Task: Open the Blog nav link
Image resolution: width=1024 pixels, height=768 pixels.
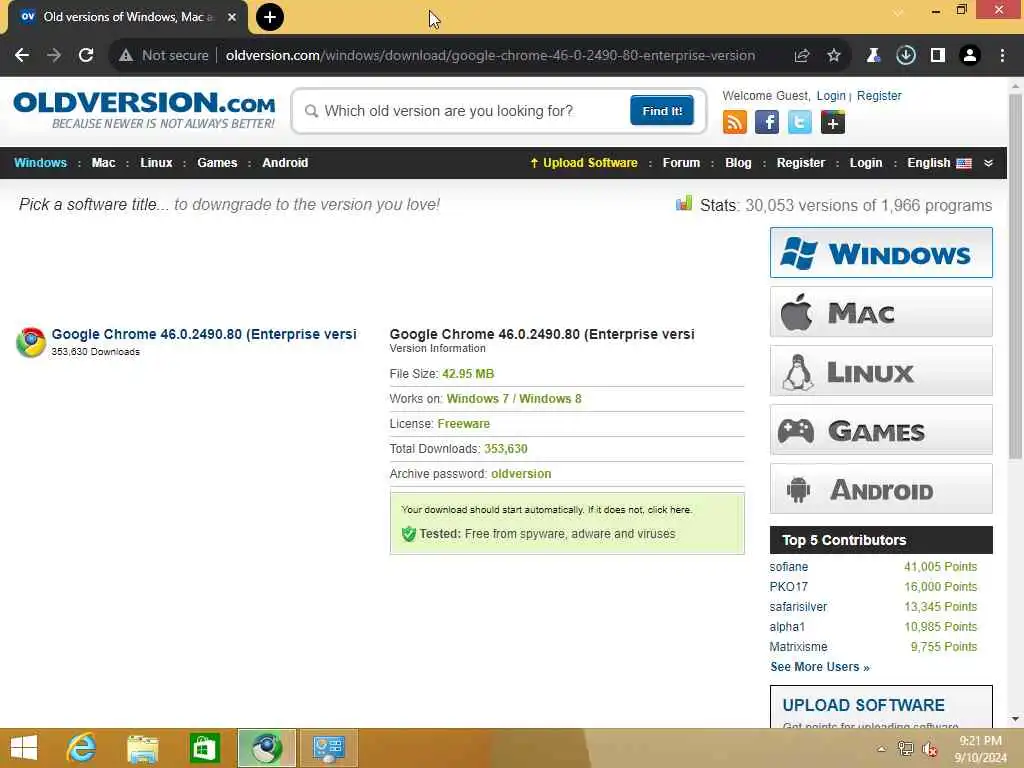Action: [738, 163]
